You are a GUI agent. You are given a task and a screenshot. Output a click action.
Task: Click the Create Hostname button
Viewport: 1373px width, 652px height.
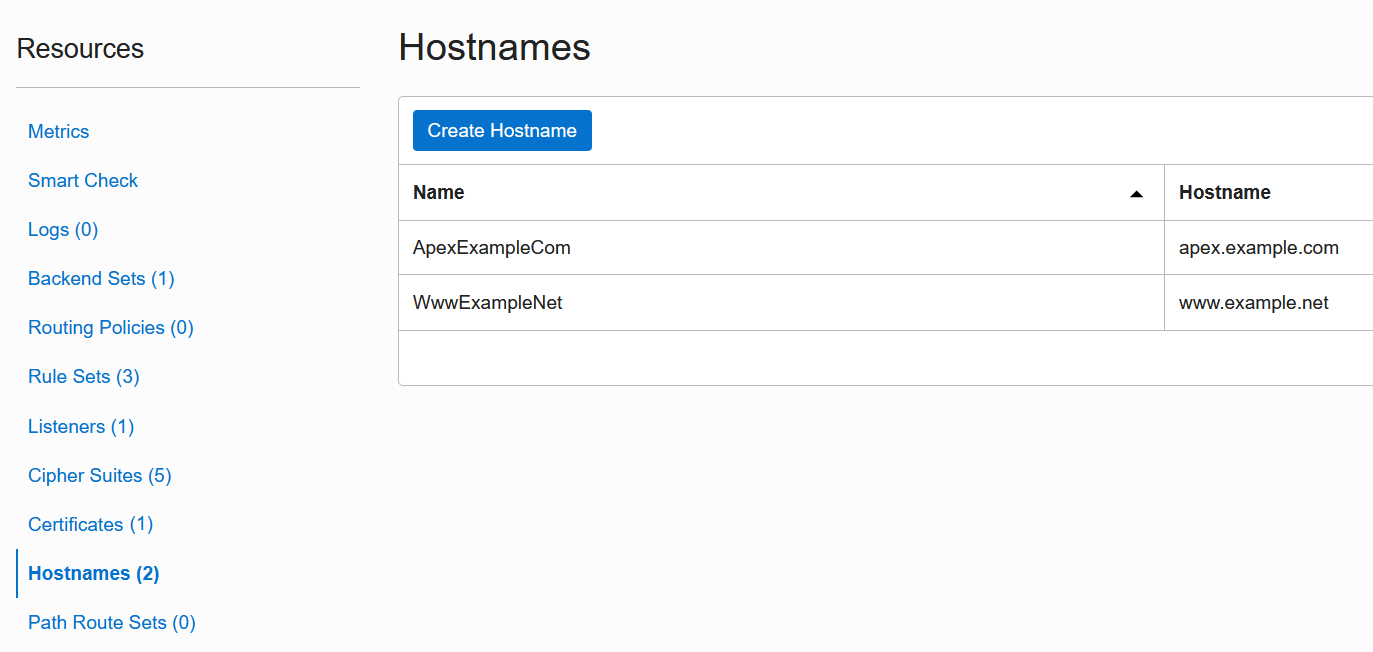click(502, 131)
